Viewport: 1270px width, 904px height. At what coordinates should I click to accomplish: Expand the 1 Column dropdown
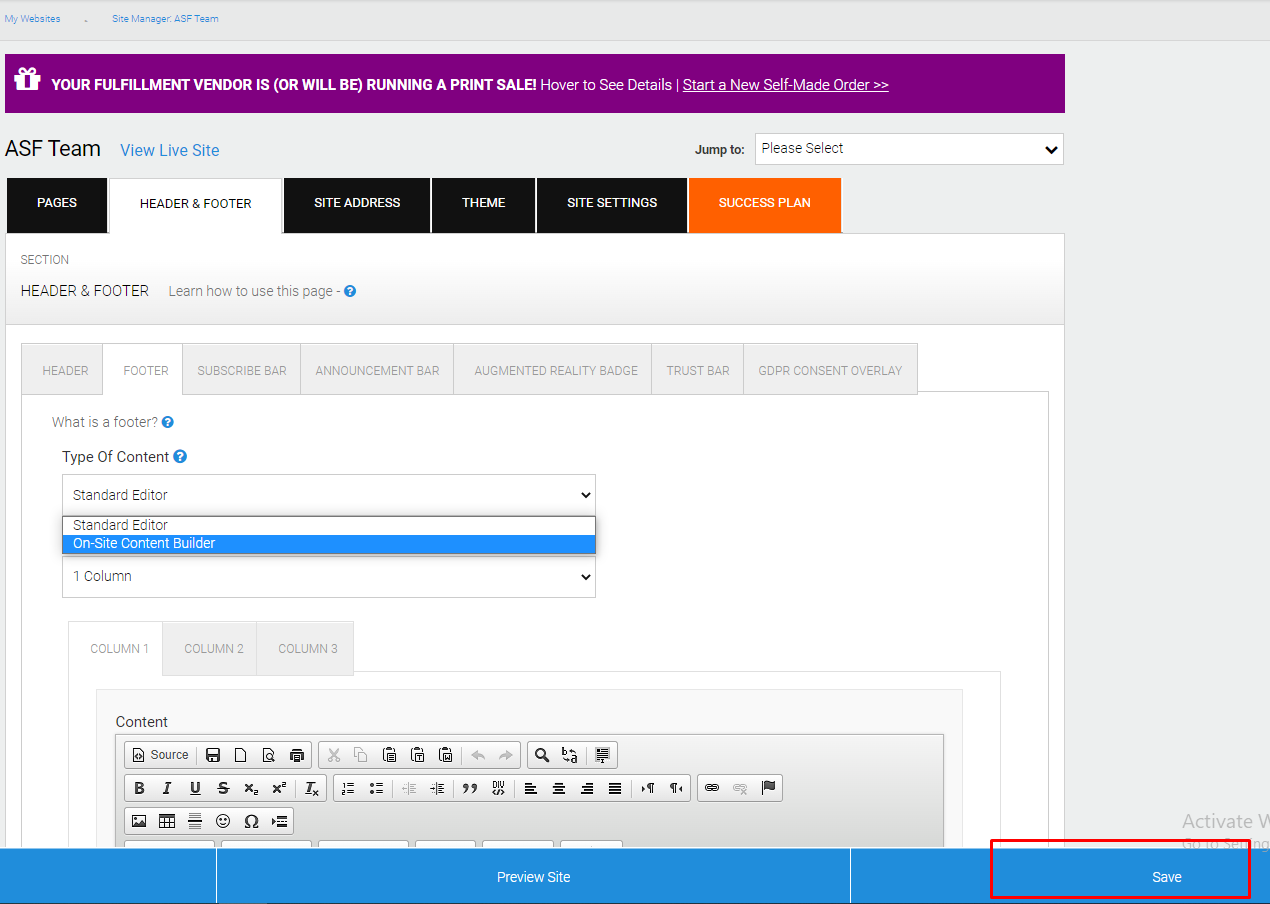click(329, 577)
